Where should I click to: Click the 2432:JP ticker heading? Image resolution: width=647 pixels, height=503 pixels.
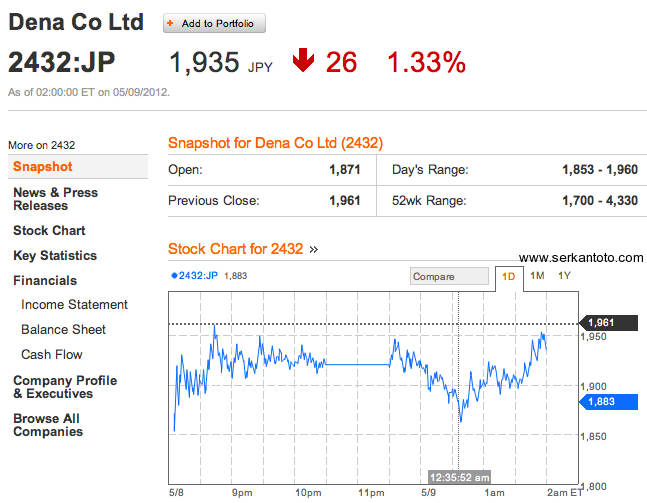click(x=61, y=63)
